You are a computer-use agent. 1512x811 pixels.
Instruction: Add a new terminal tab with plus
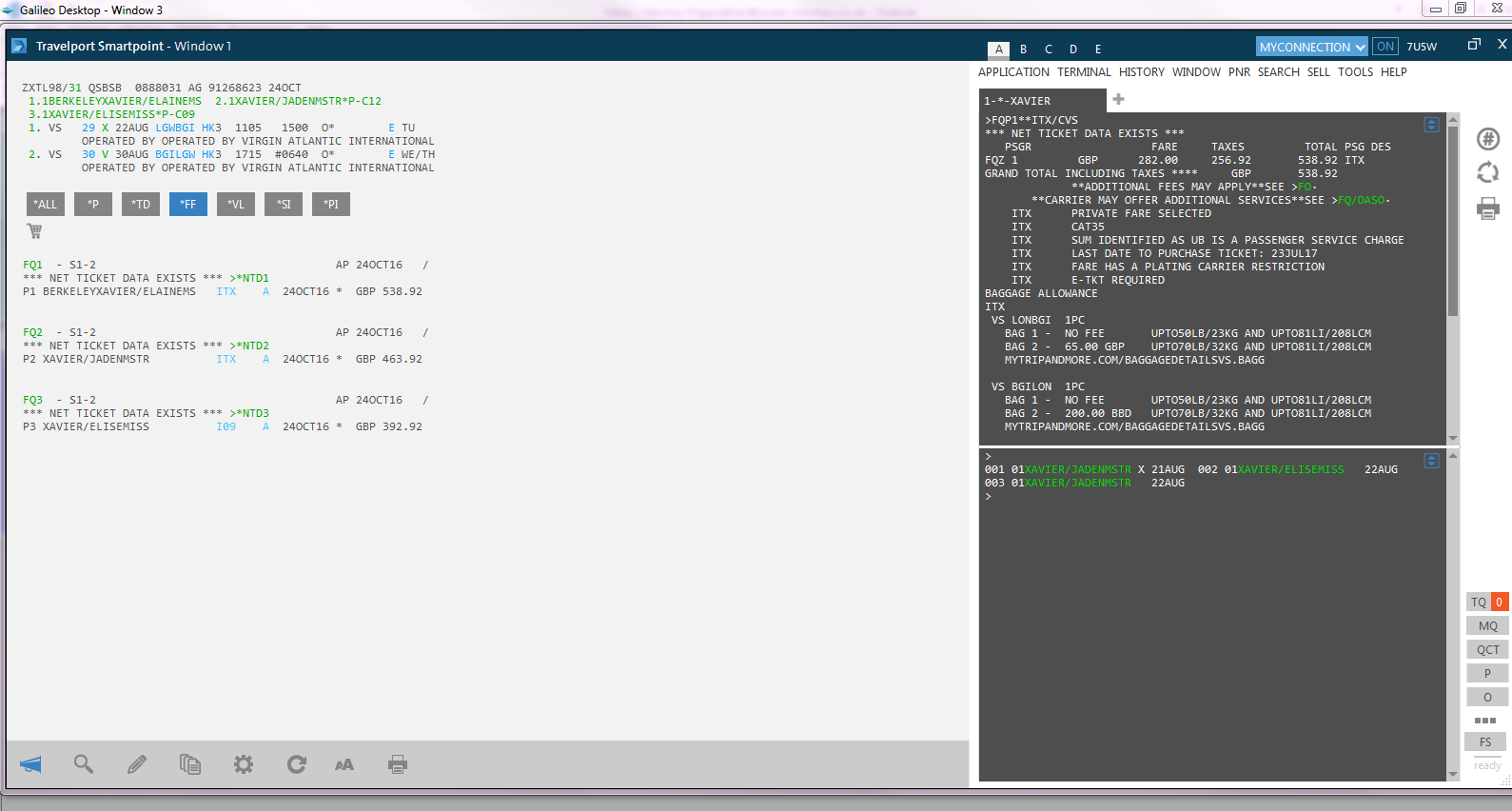point(1119,99)
